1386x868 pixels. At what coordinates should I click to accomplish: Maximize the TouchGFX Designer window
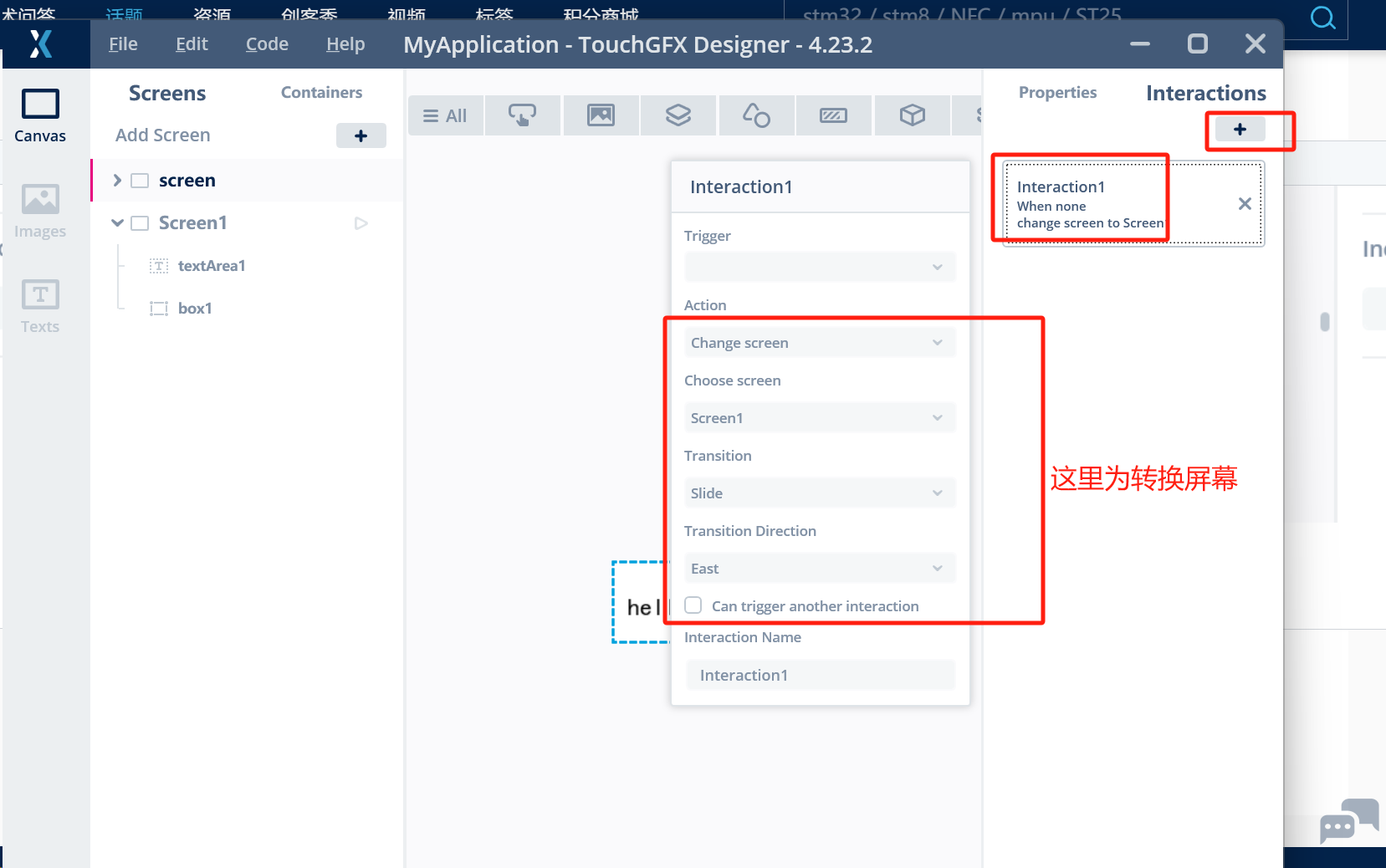pos(1198,43)
